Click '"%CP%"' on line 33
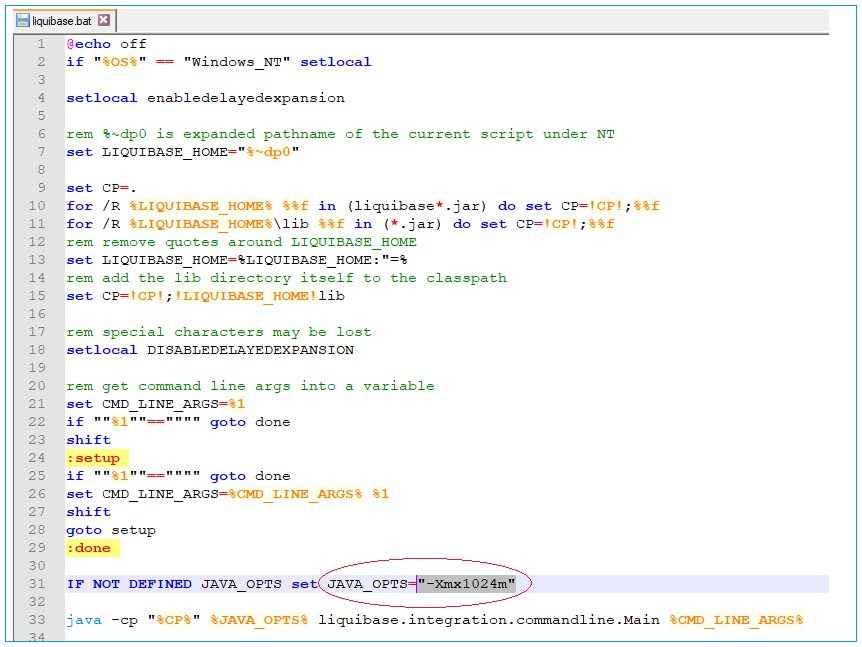Image resolution: width=862 pixels, height=647 pixels. pos(174,620)
